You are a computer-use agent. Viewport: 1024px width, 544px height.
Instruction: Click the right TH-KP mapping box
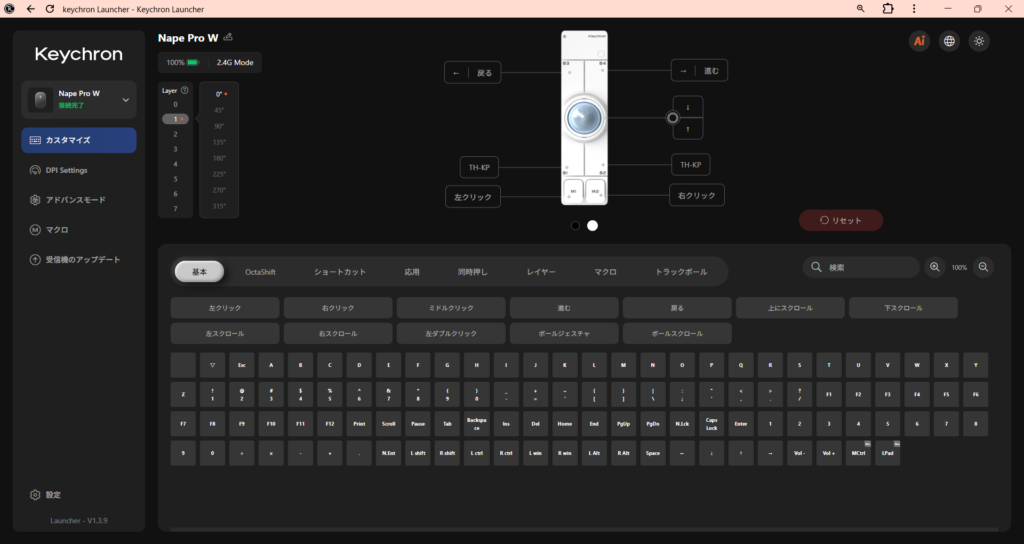pos(690,165)
